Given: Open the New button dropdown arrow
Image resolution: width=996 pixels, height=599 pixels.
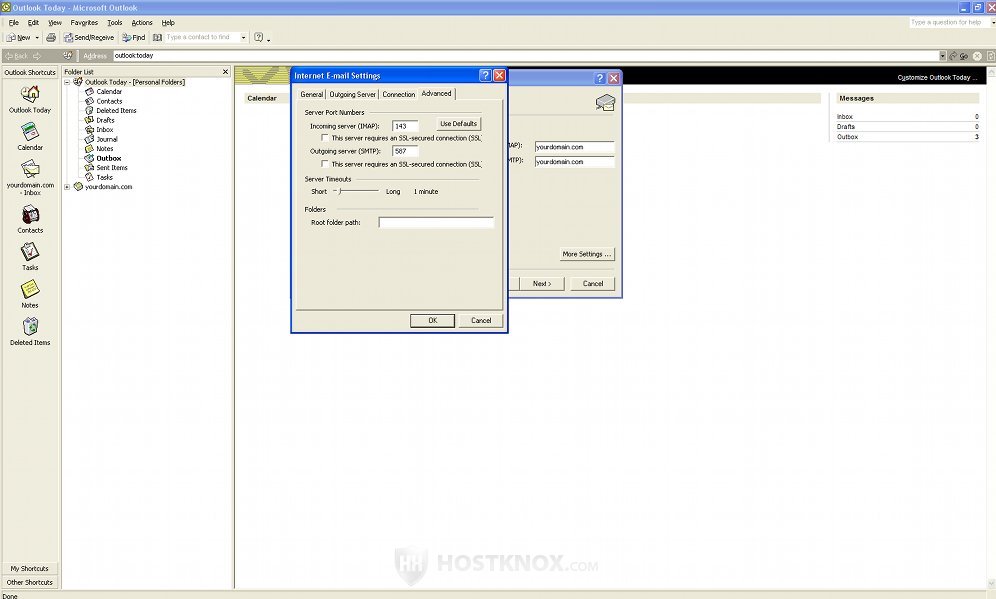Looking at the screenshot, I should click(x=37, y=37).
